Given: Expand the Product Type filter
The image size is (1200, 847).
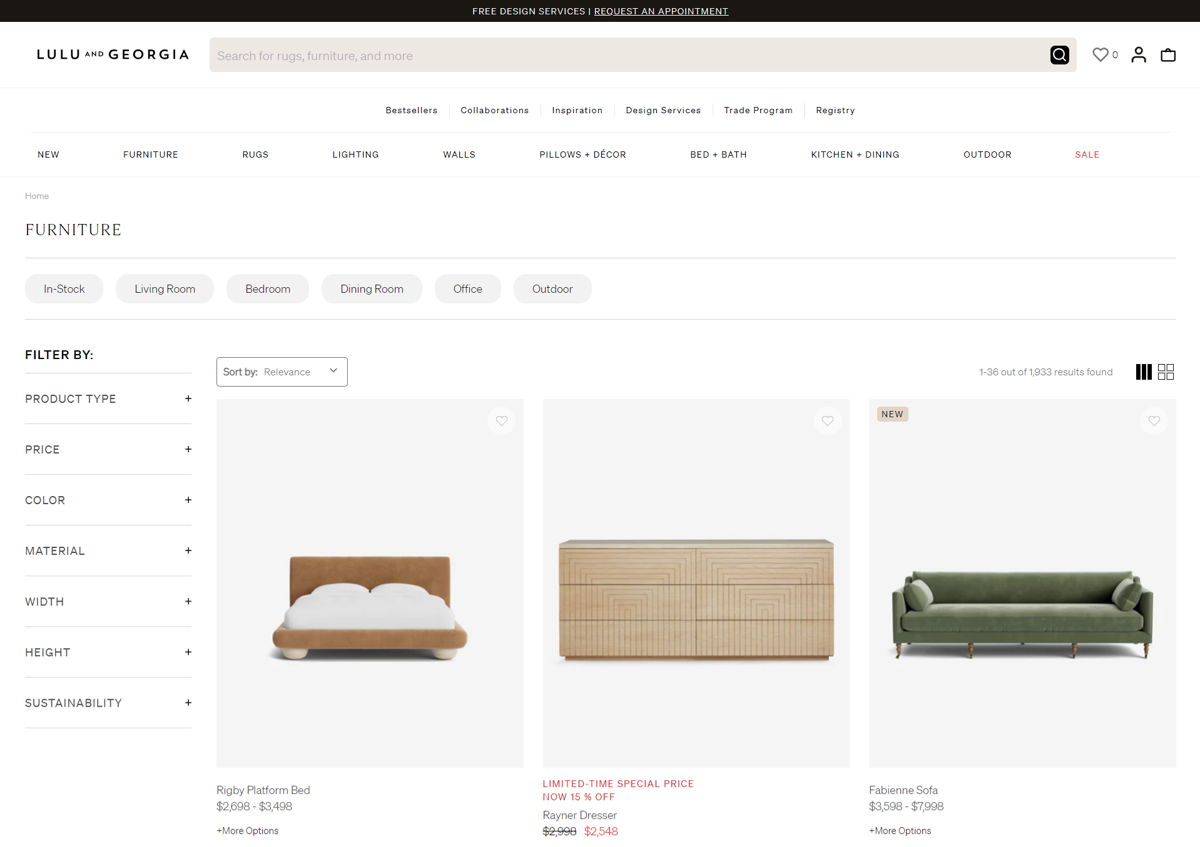Looking at the screenshot, I should (x=108, y=399).
